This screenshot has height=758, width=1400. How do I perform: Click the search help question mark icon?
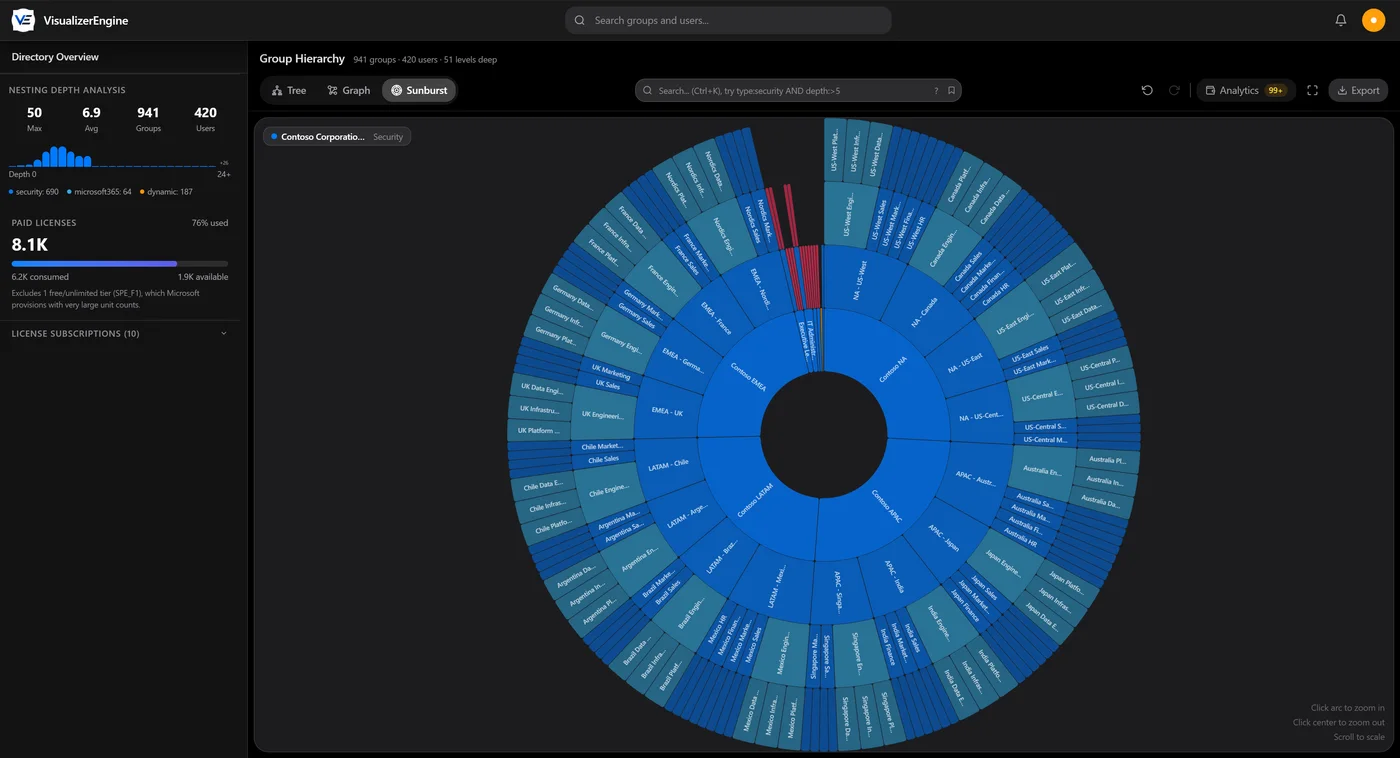pyautogui.click(x=936, y=90)
